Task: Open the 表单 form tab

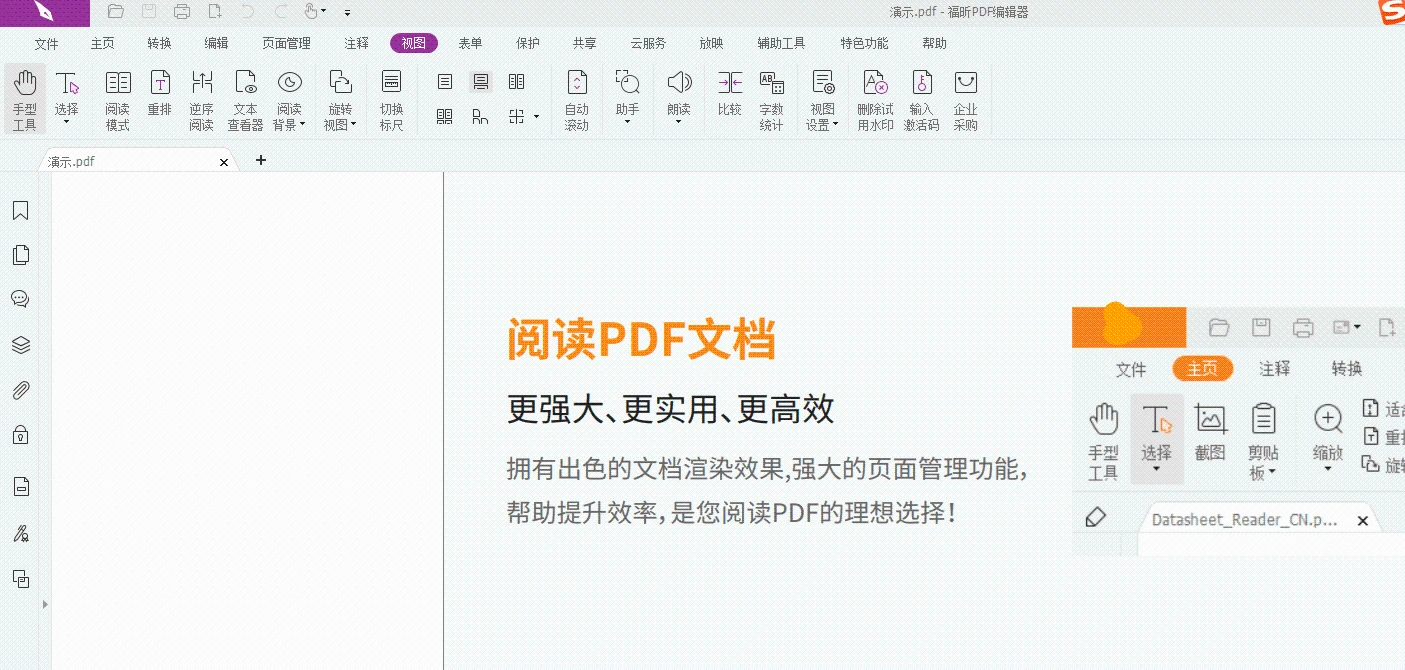Action: 470,44
